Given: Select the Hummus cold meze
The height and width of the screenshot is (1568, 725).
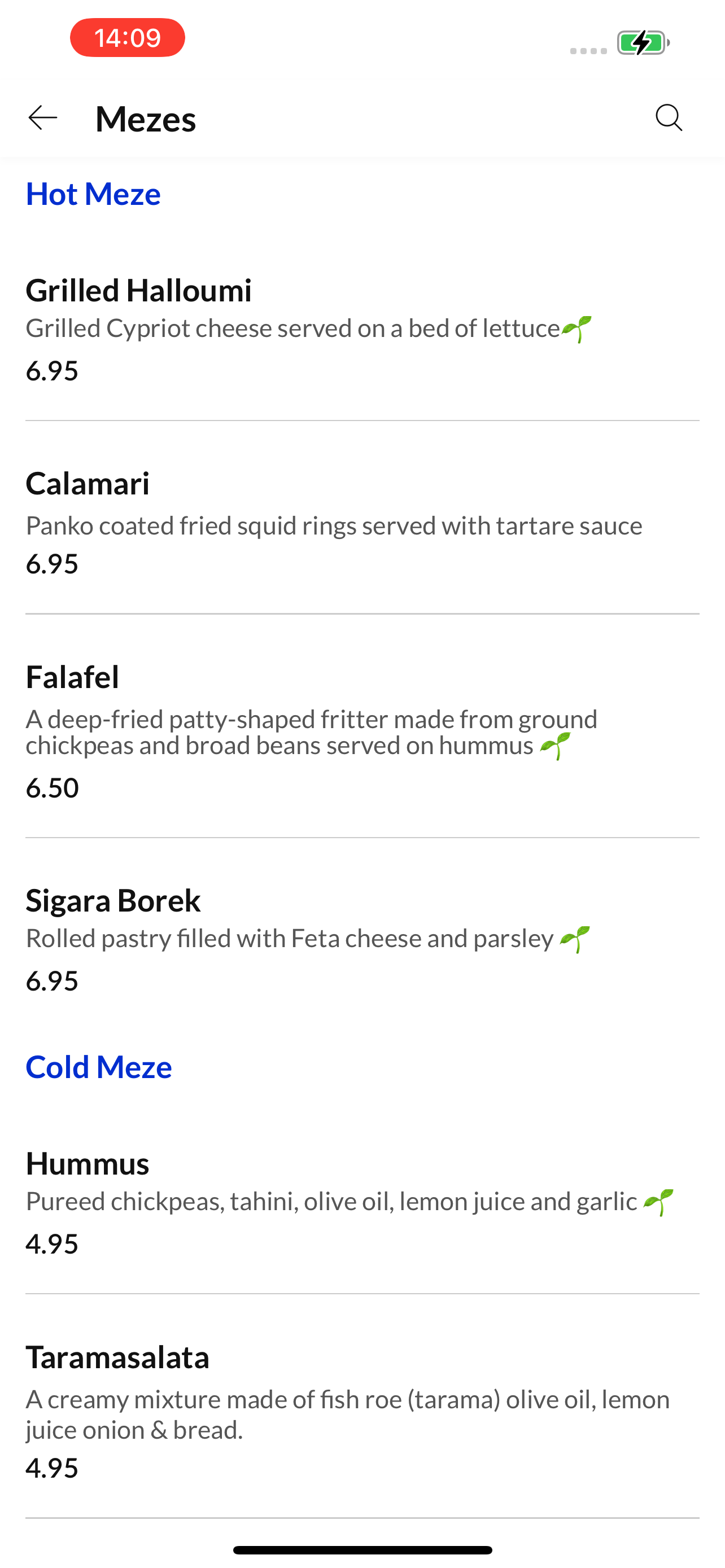Looking at the screenshot, I should tap(88, 1164).
